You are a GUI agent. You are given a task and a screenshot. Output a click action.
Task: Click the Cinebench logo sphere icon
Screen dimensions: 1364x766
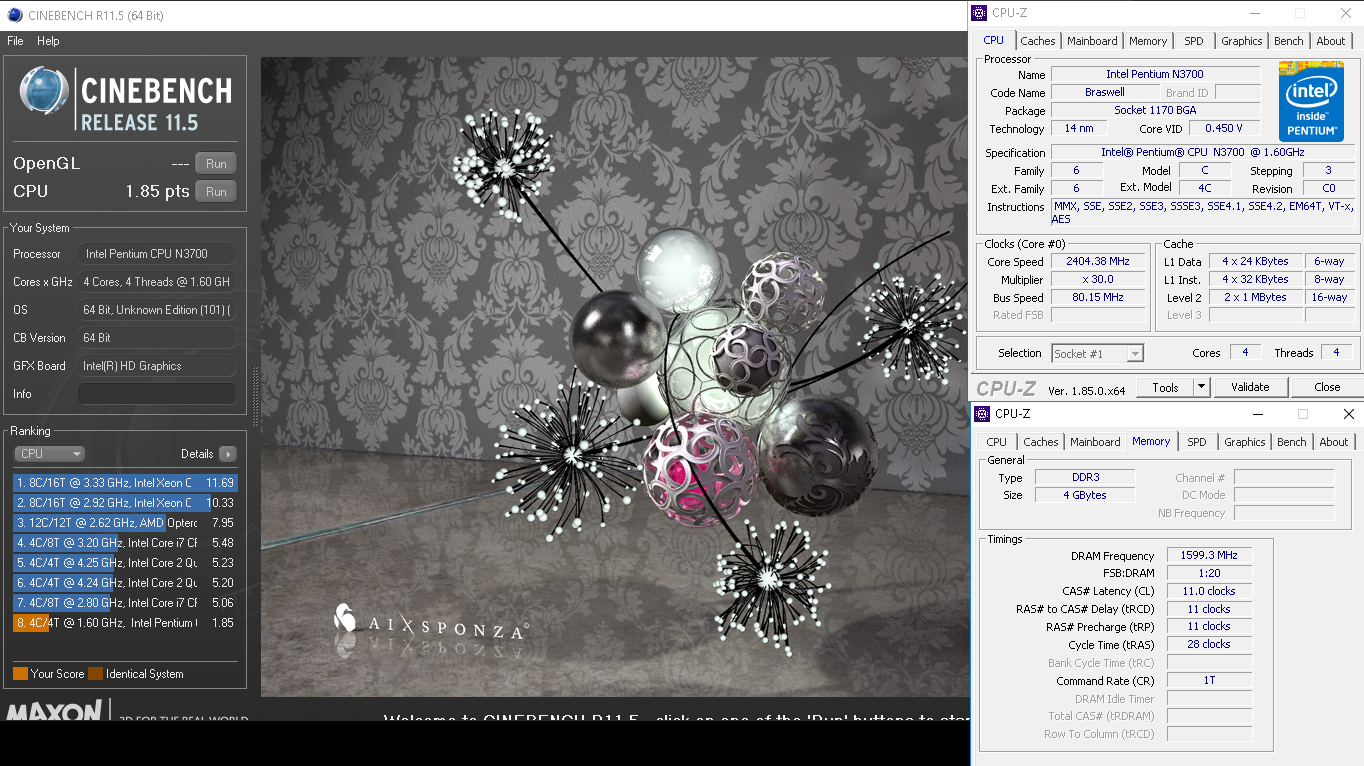[45, 91]
